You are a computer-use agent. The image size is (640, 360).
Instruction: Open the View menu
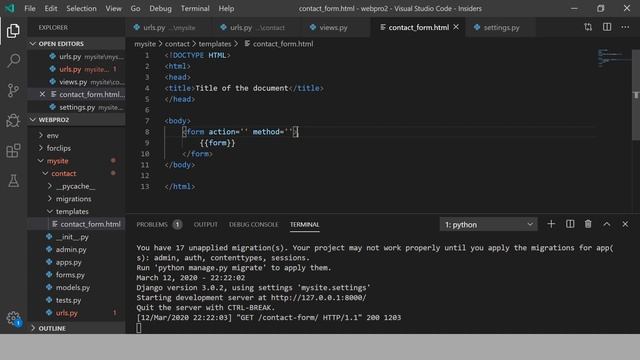[x=113, y=8]
